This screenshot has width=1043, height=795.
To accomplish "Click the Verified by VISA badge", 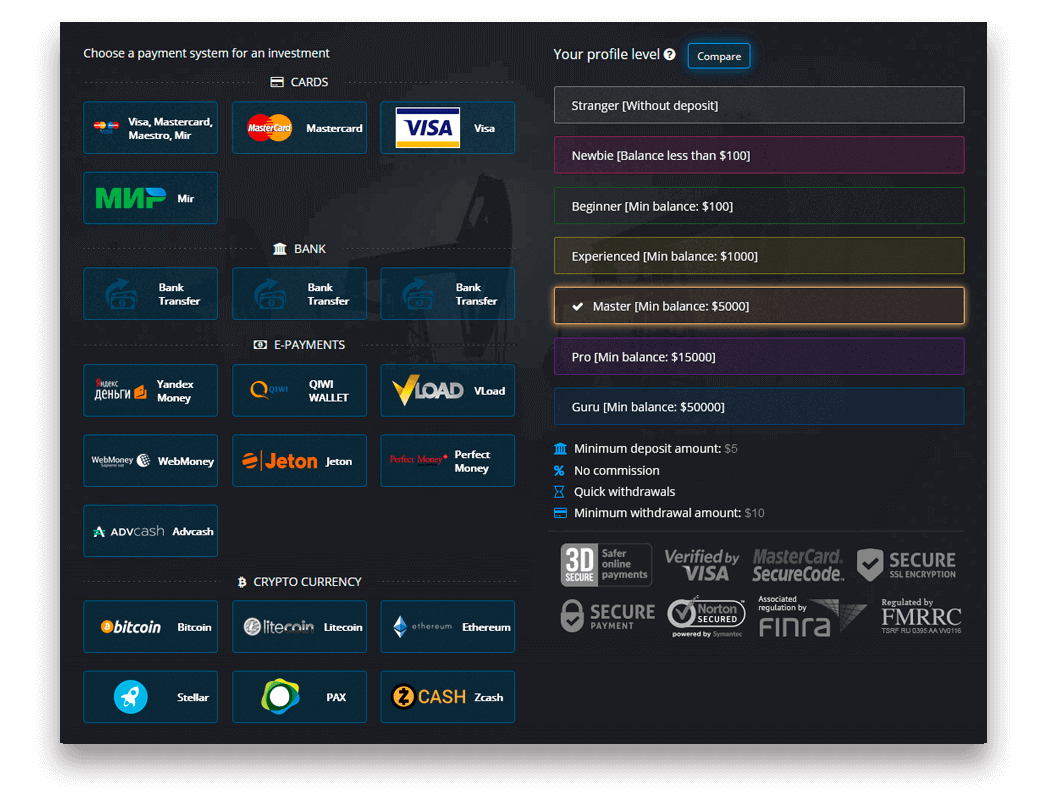I will (x=702, y=565).
